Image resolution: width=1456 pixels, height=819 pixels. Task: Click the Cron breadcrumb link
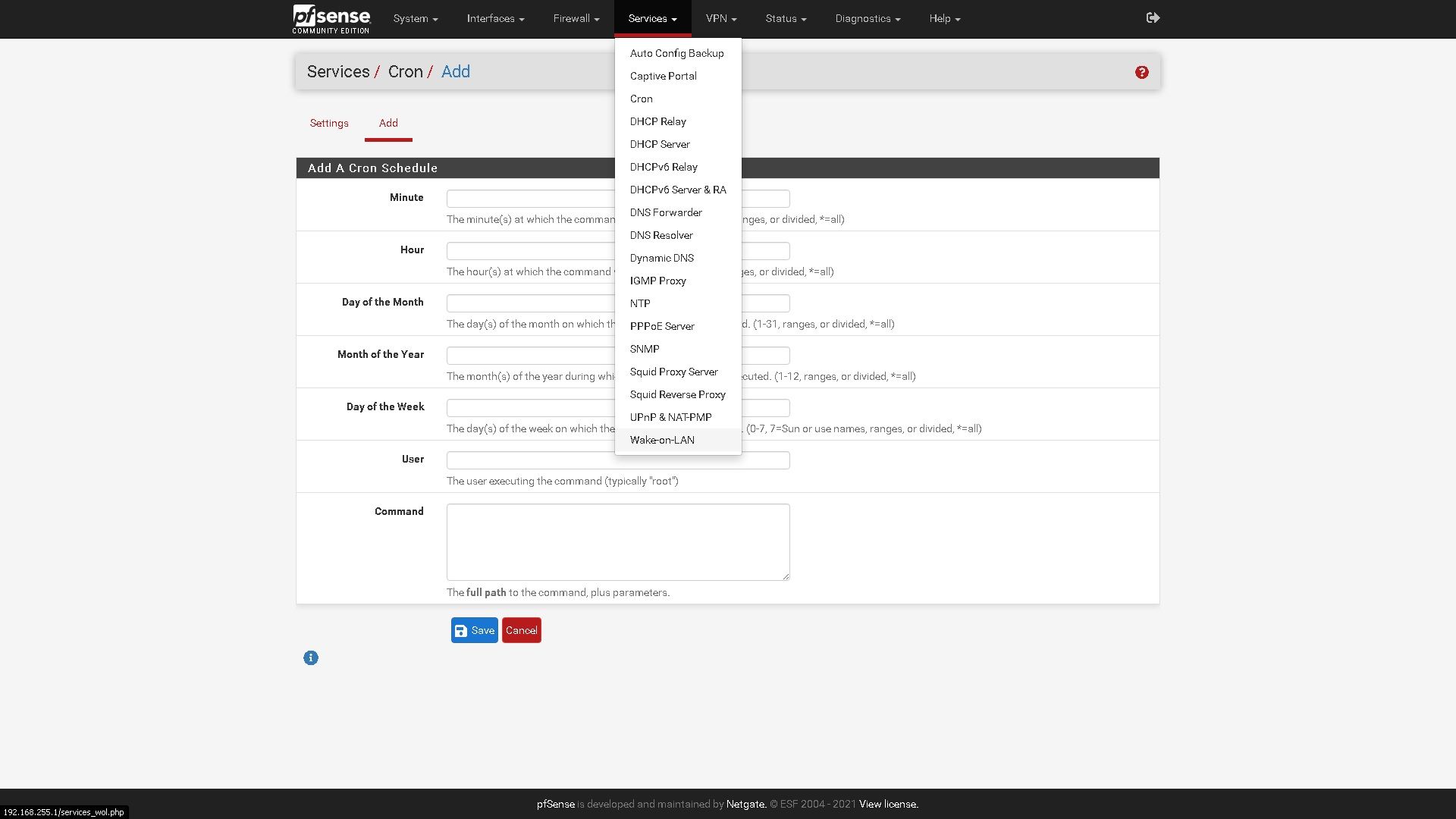(405, 71)
